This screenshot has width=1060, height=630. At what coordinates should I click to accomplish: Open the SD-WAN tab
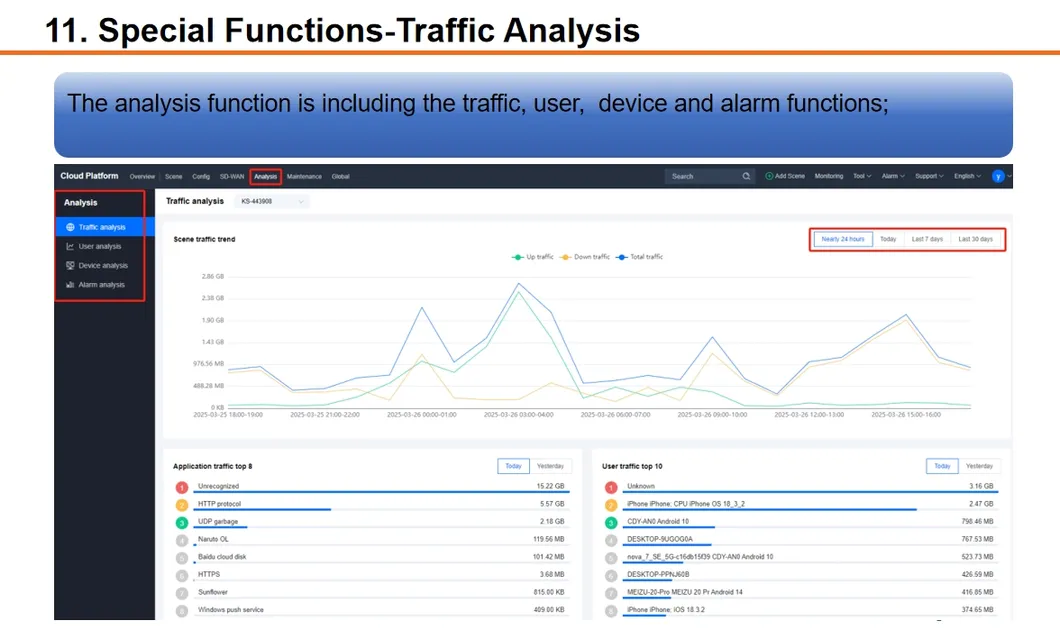[231, 176]
